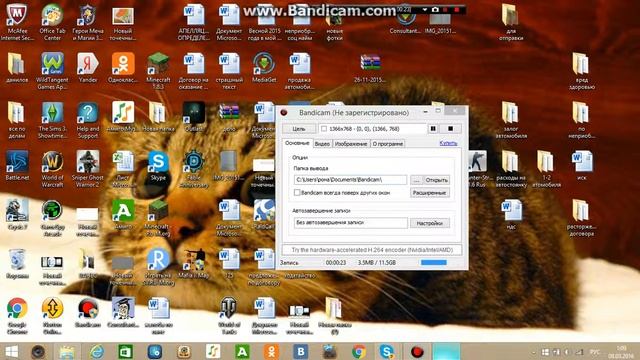Viewport: 640px width, 360px height.
Task: Launch World of Warcraft desktop shortcut
Action: (52, 169)
